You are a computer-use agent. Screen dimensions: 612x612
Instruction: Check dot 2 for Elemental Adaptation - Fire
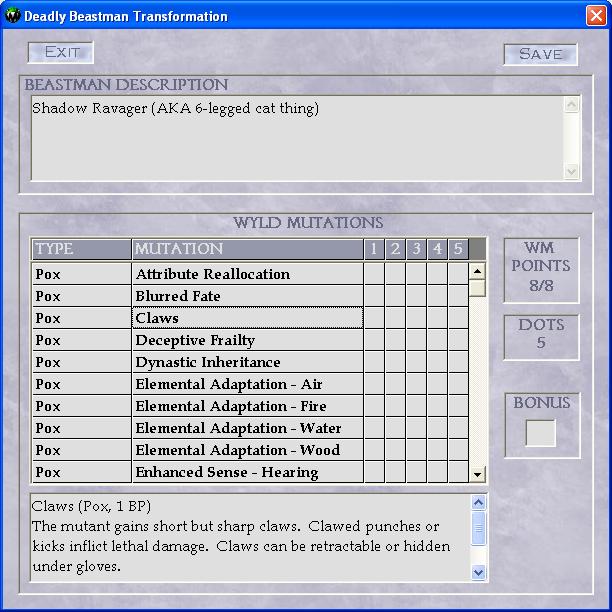click(395, 406)
